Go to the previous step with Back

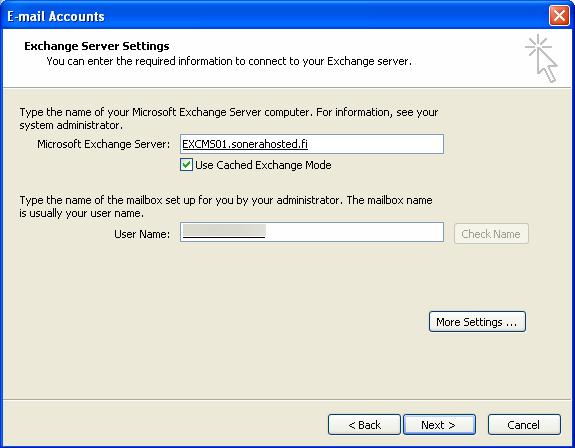pos(364,425)
